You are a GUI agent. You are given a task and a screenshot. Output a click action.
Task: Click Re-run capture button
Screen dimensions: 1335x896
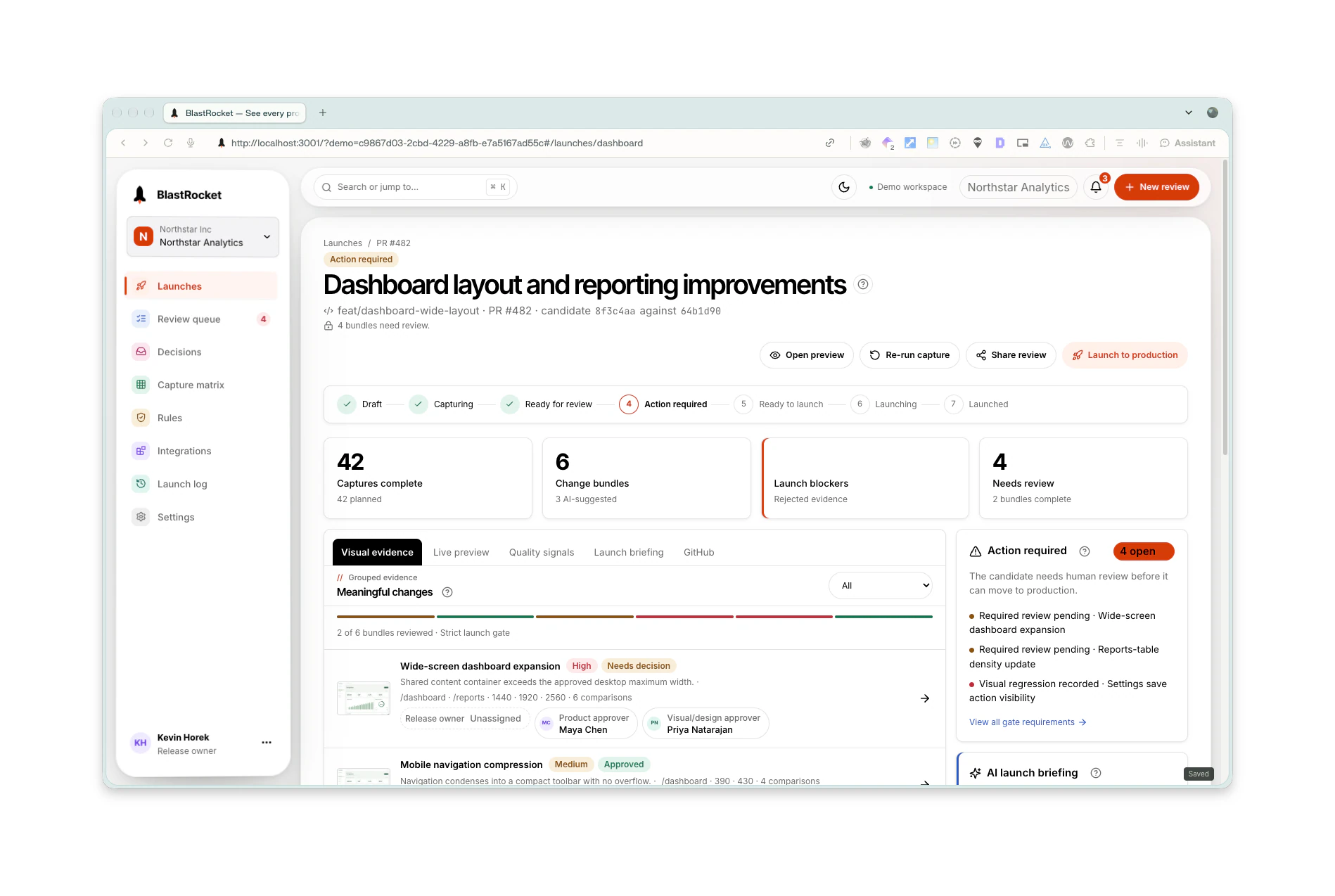pyautogui.click(x=909, y=355)
